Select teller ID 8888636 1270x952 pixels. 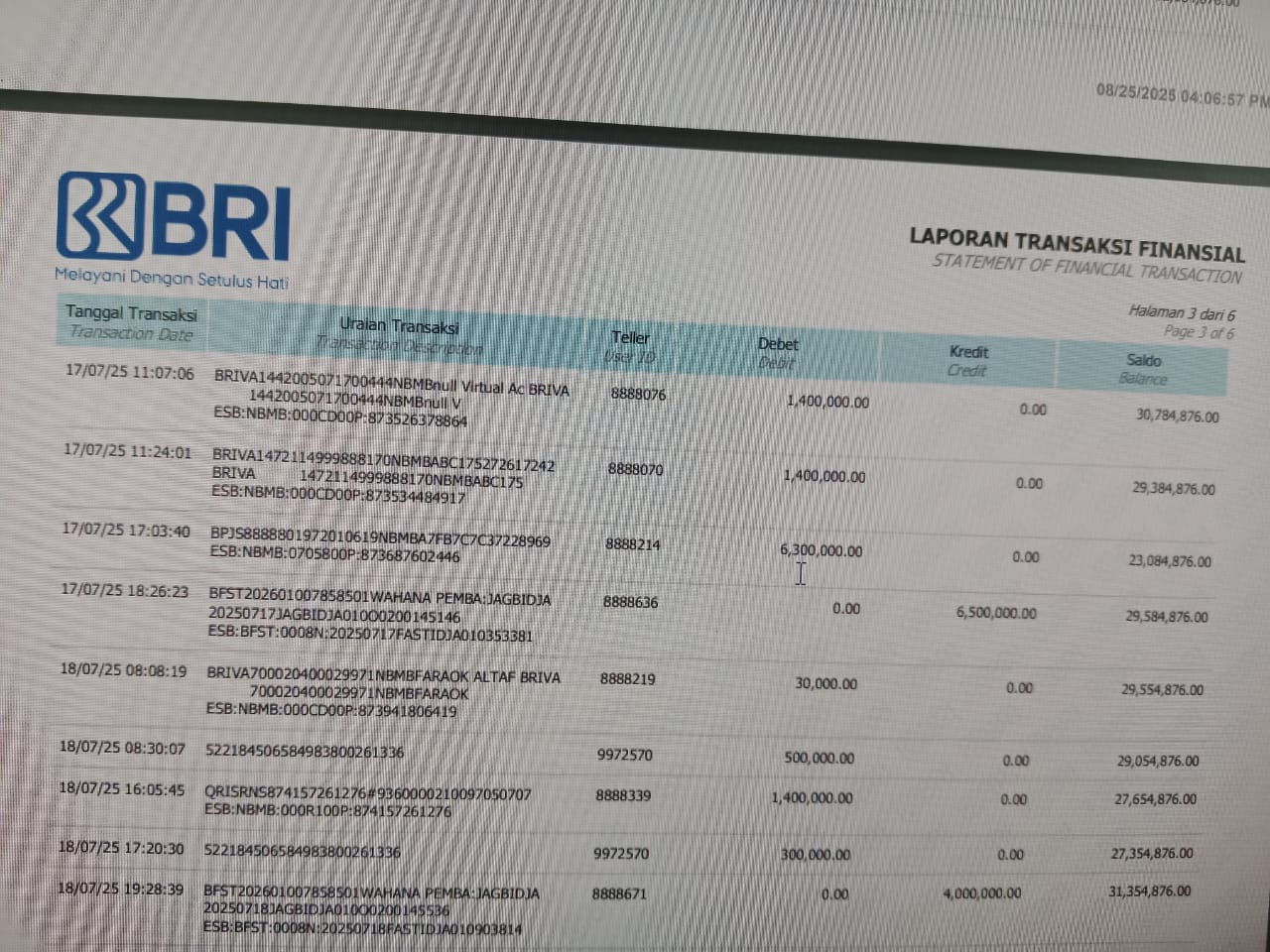point(630,602)
